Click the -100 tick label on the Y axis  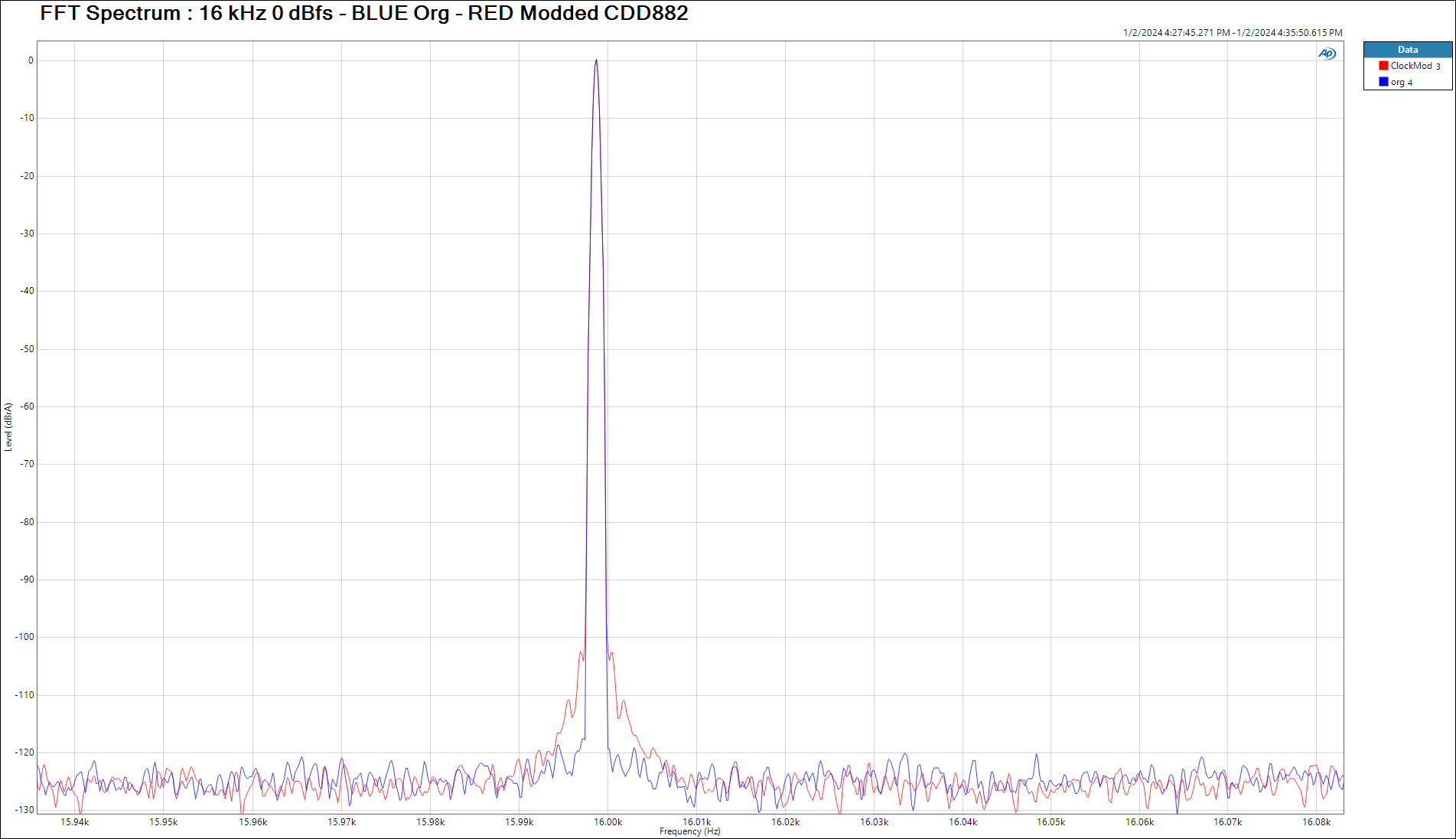[x=24, y=637]
